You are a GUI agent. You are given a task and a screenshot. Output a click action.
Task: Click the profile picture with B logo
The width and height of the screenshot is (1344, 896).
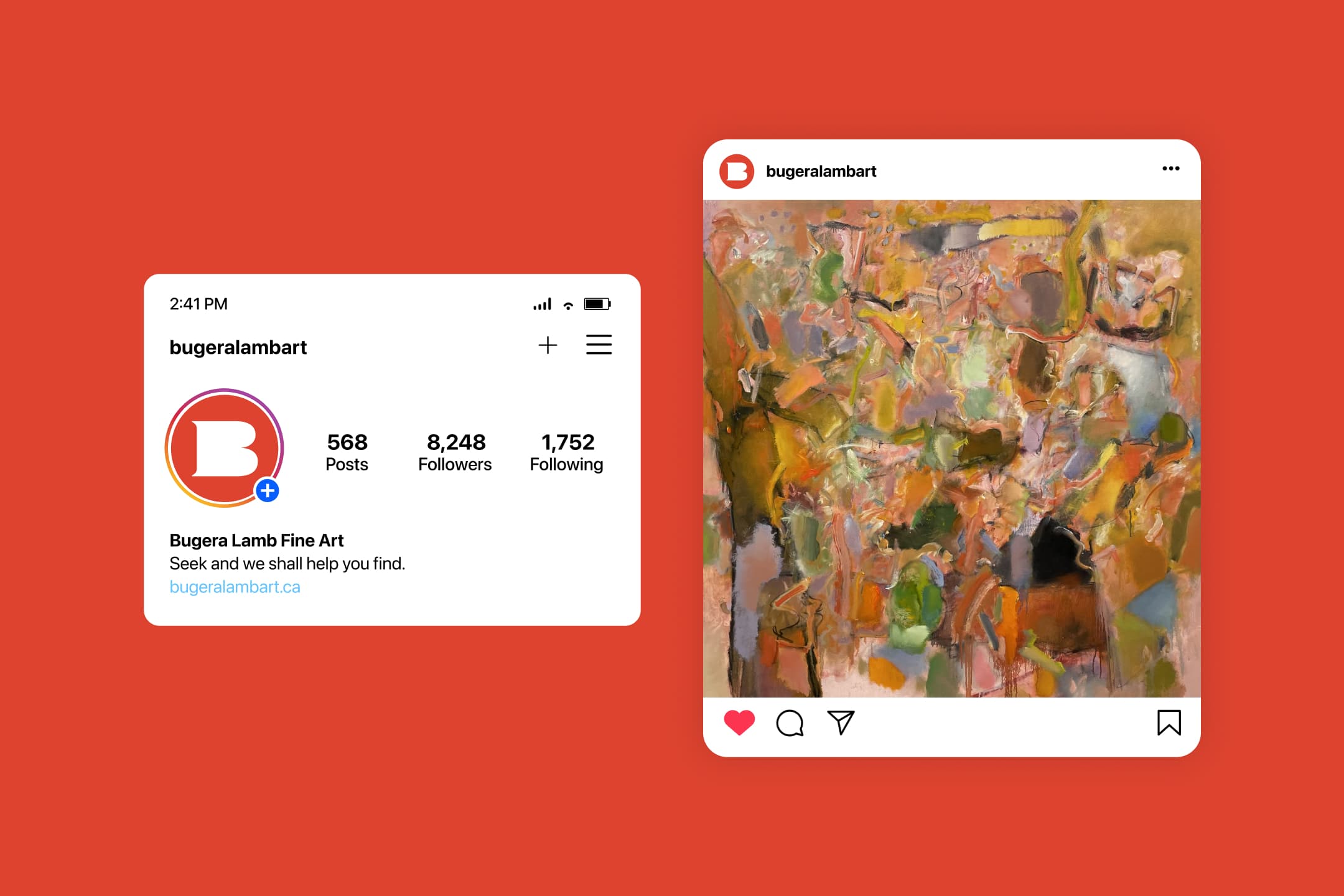pyautogui.click(x=224, y=447)
